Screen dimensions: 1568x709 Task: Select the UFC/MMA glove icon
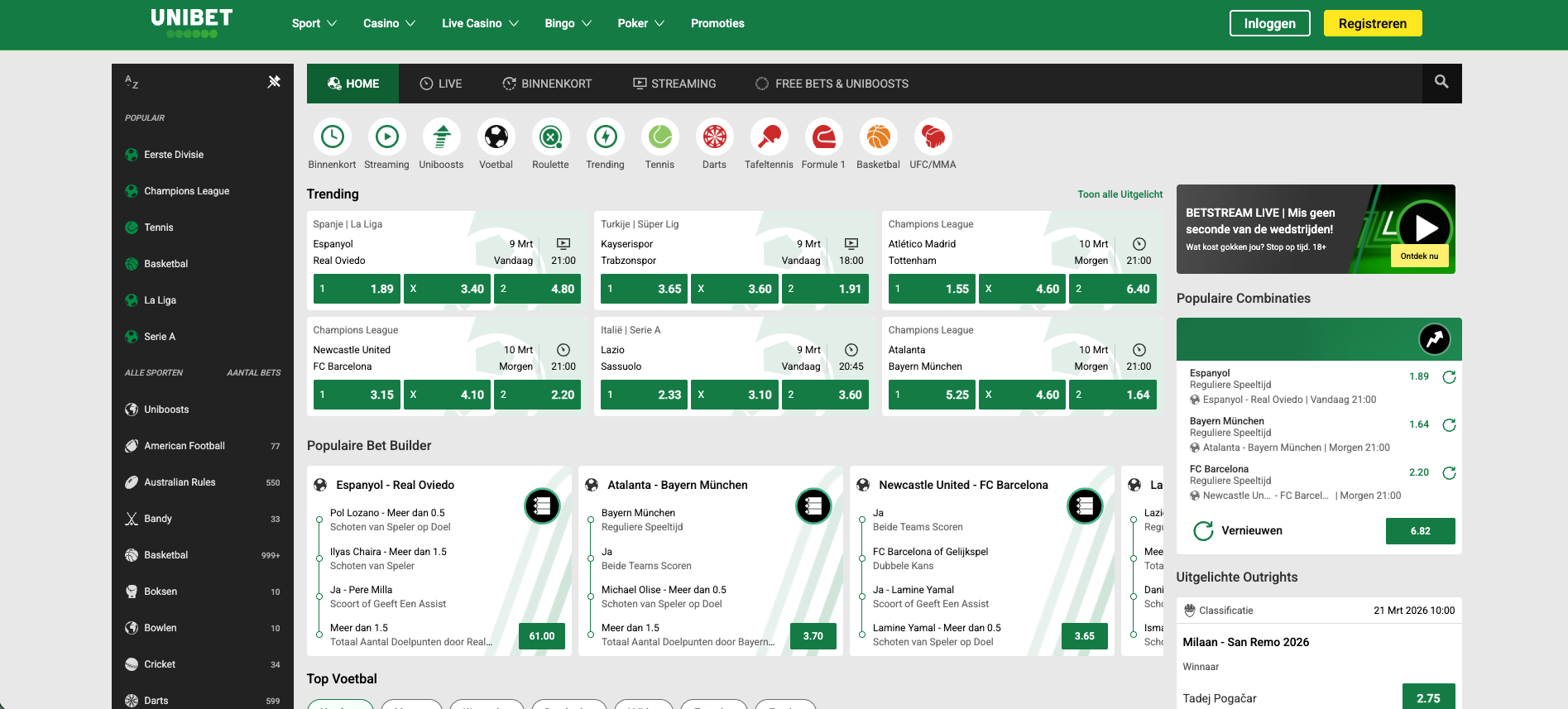coord(933,137)
